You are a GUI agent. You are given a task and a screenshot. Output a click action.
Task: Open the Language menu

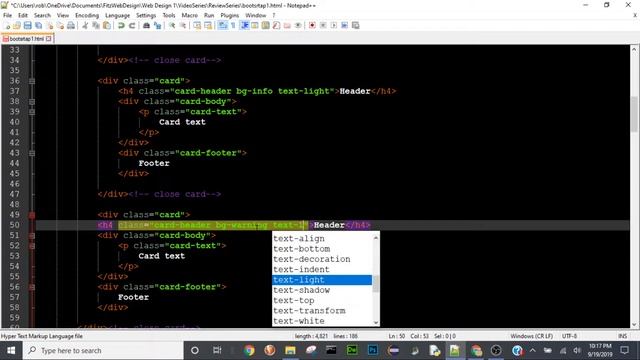click(117, 15)
